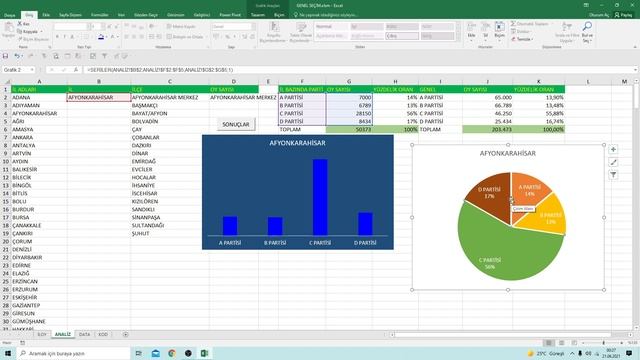This screenshot has width=640, height=360.
Task: Open Koşullu Biçimlendirme conditional formatting
Action: pos(273,33)
